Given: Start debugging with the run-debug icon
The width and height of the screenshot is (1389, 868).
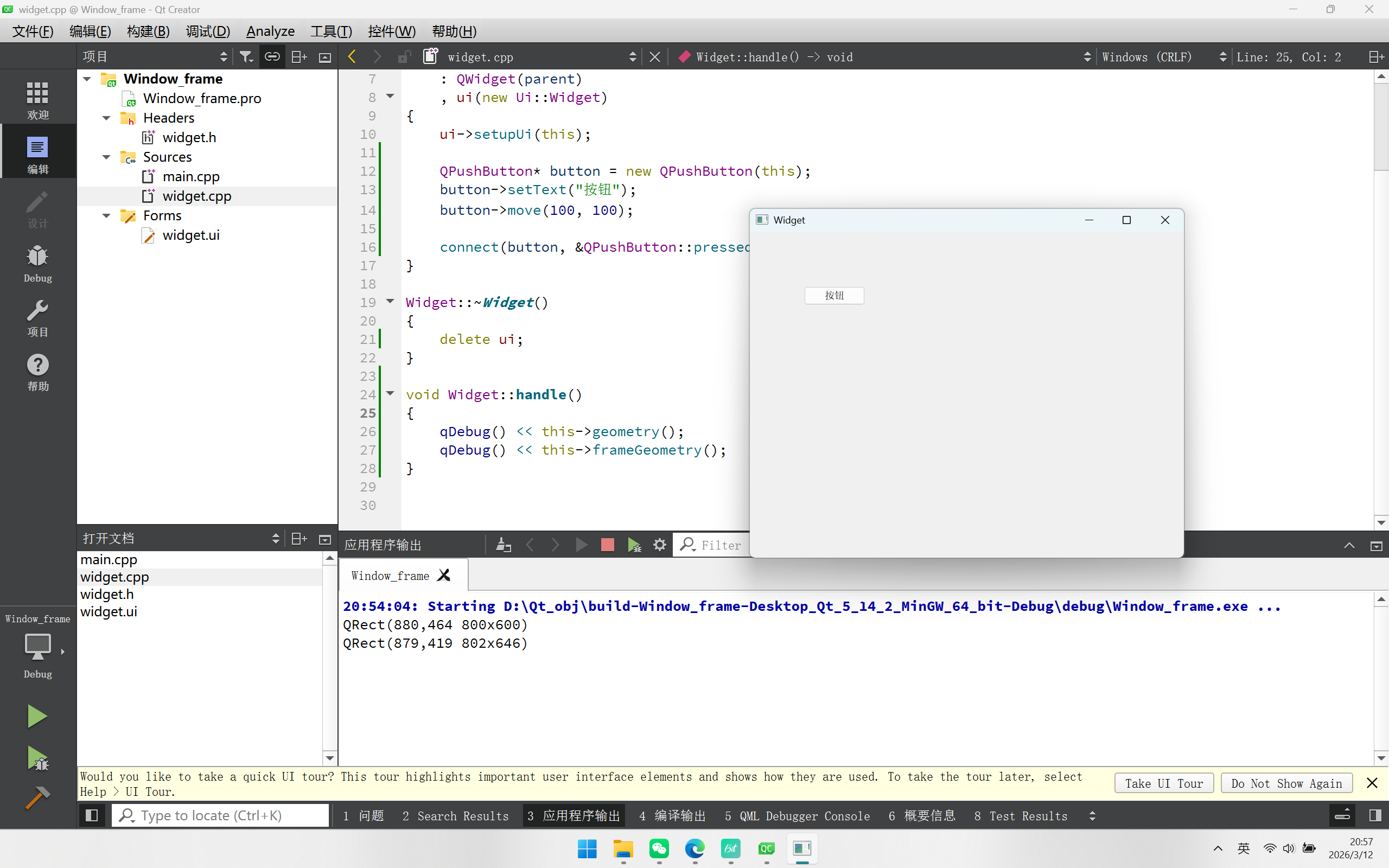Looking at the screenshot, I should 38,758.
